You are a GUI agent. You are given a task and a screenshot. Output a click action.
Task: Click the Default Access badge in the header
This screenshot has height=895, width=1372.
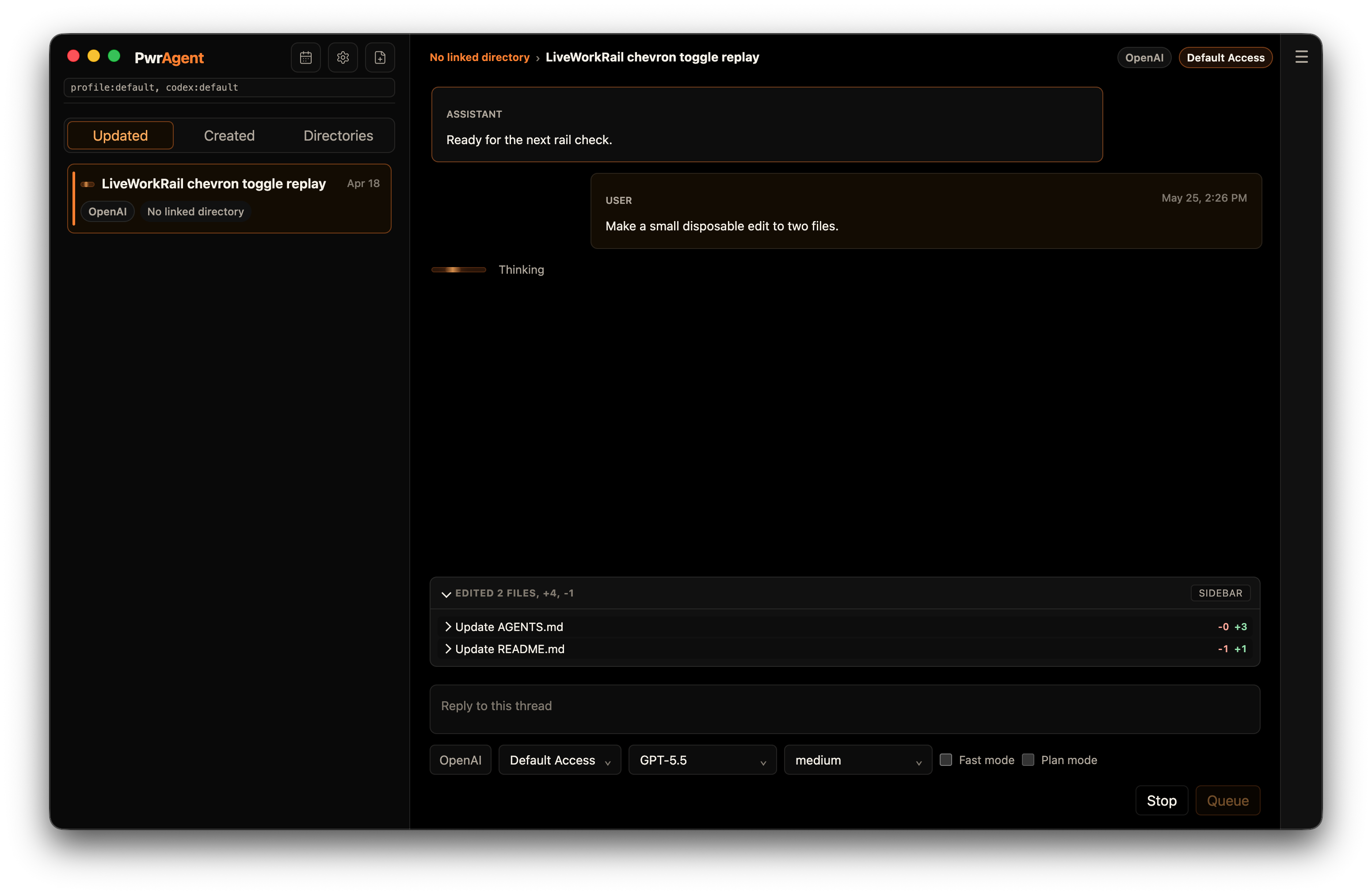click(x=1226, y=57)
